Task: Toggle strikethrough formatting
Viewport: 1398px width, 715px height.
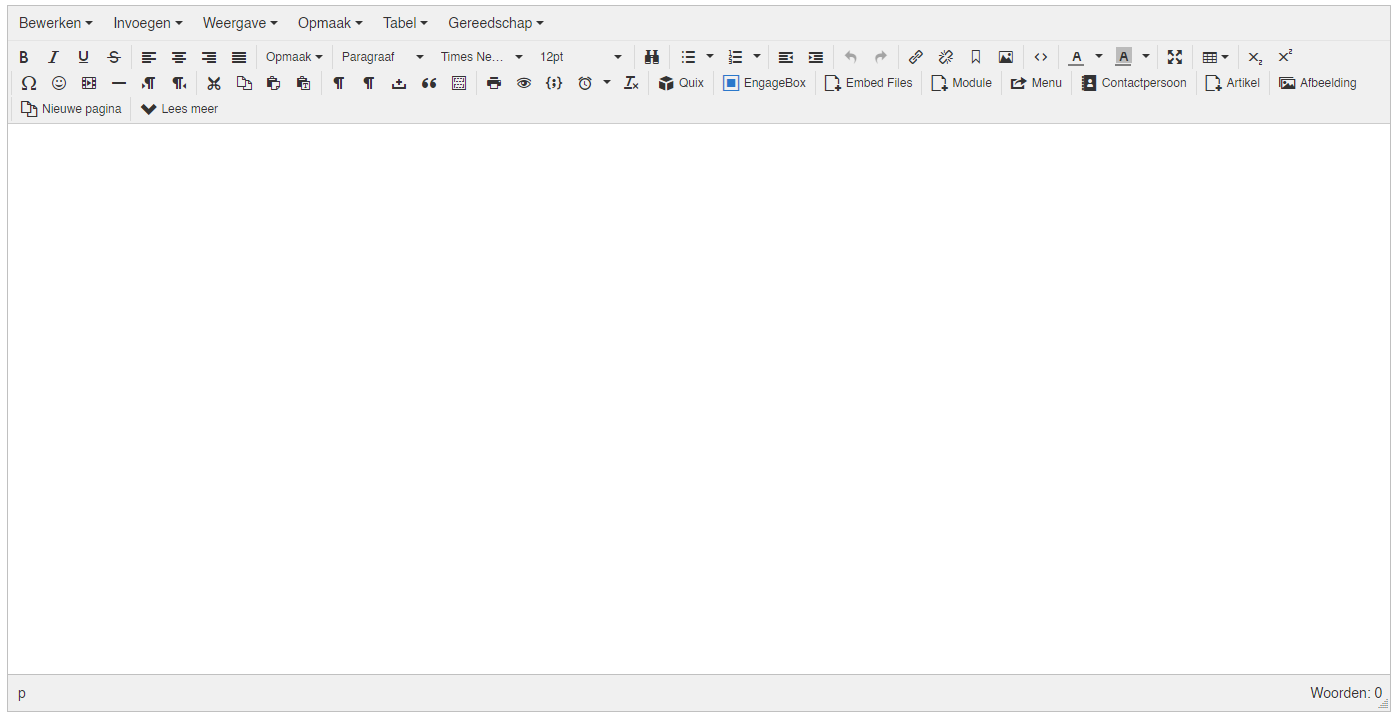Action: click(x=114, y=57)
